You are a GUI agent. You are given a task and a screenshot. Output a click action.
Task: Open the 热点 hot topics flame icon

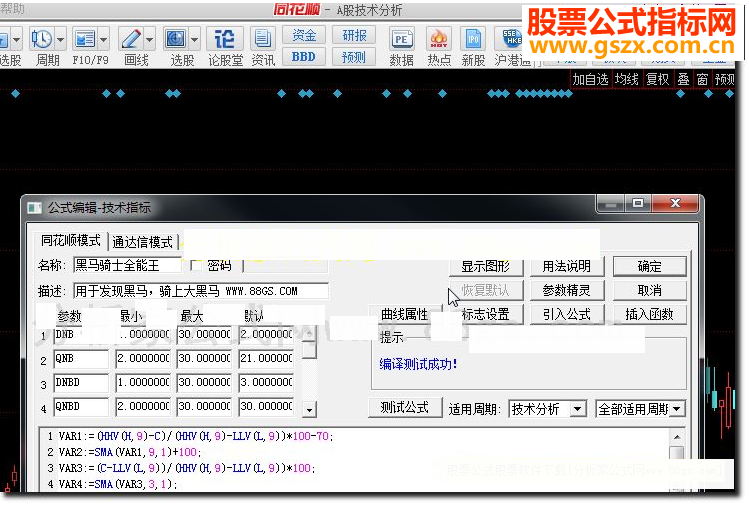[439, 39]
